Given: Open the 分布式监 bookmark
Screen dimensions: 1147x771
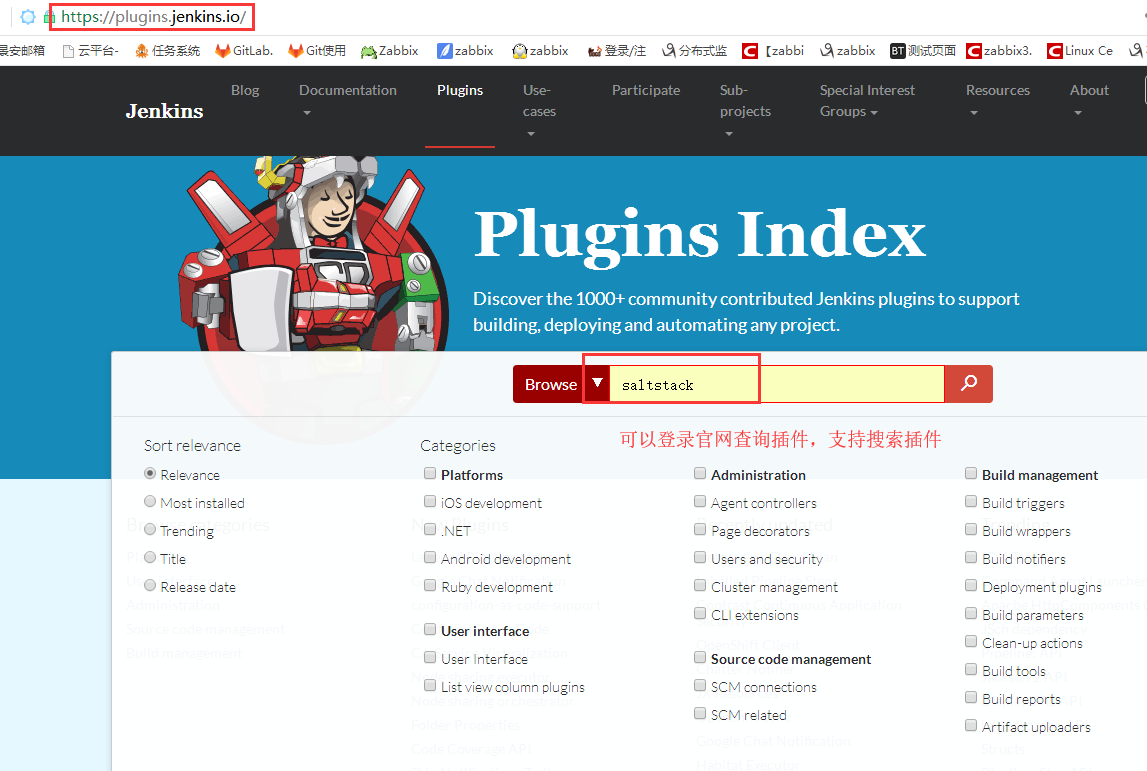Looking at the screenshot, I should 694,50.
